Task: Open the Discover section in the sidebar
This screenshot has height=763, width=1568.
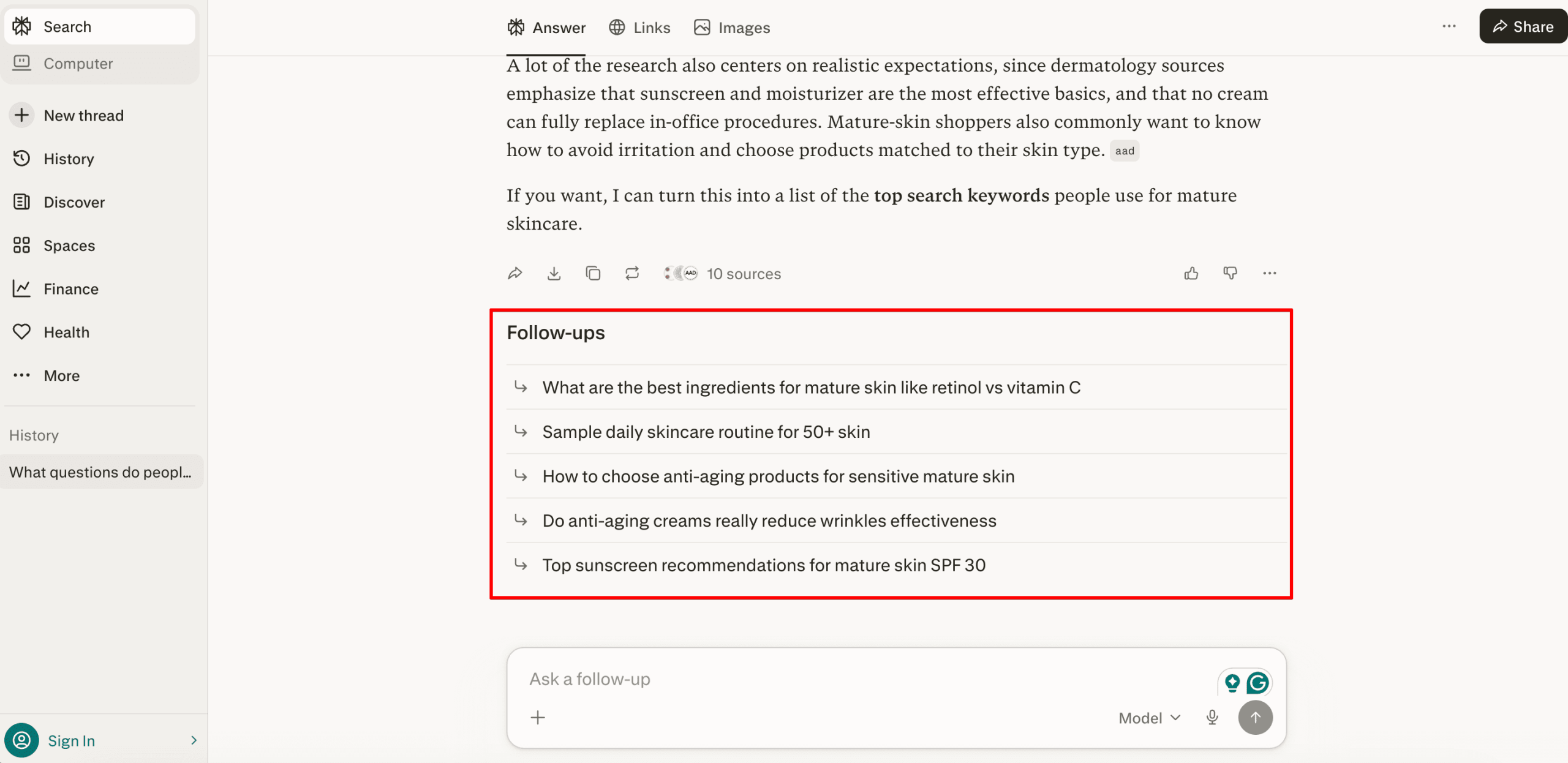Action: click(73, 202)
